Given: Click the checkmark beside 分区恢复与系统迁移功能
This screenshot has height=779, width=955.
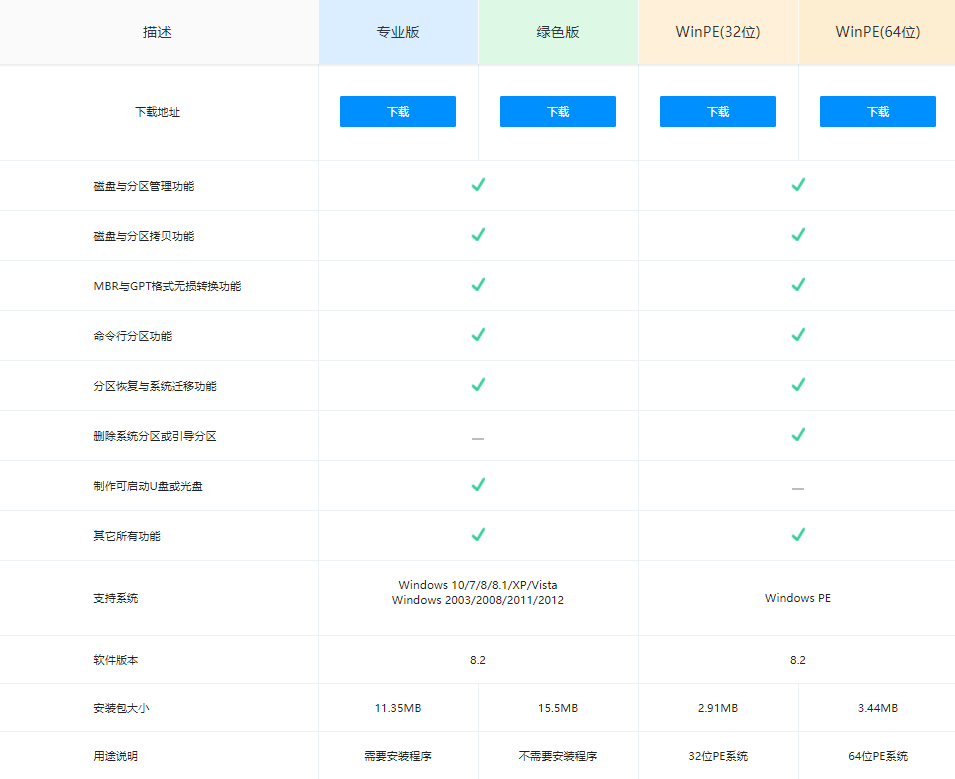Looking at the screenshot, I should (478, 385).
